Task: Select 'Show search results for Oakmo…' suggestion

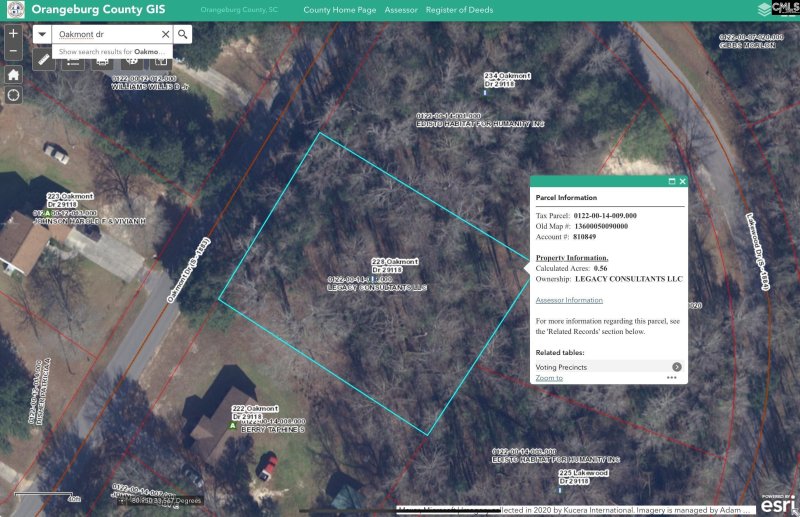Action: click(112, 50)
